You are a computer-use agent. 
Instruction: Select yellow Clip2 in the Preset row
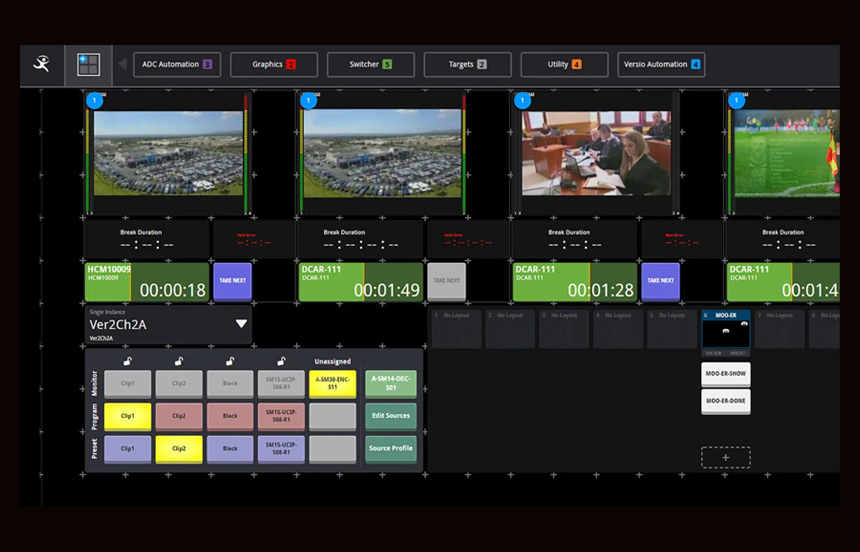(179, 449)
